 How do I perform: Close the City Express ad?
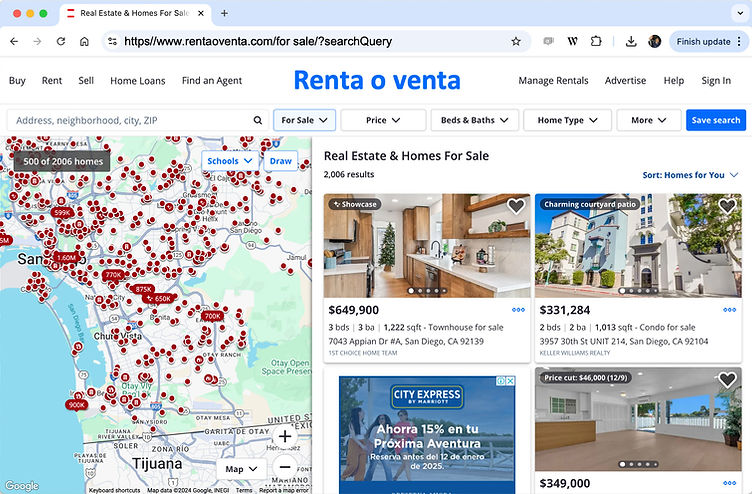[511, 381]
